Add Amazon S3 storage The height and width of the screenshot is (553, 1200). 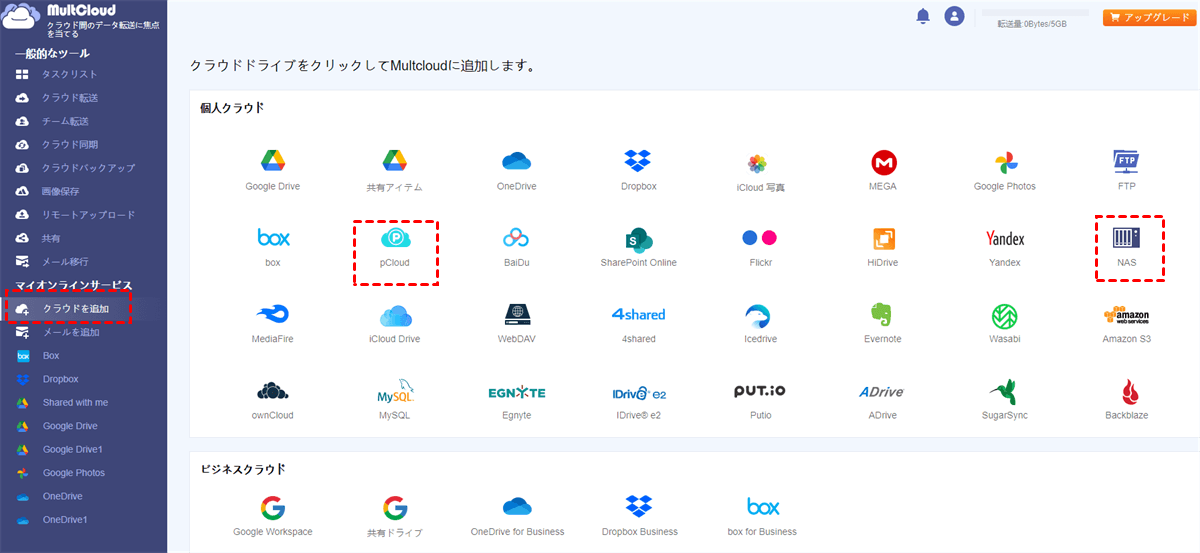click(x=1127, y=324)
